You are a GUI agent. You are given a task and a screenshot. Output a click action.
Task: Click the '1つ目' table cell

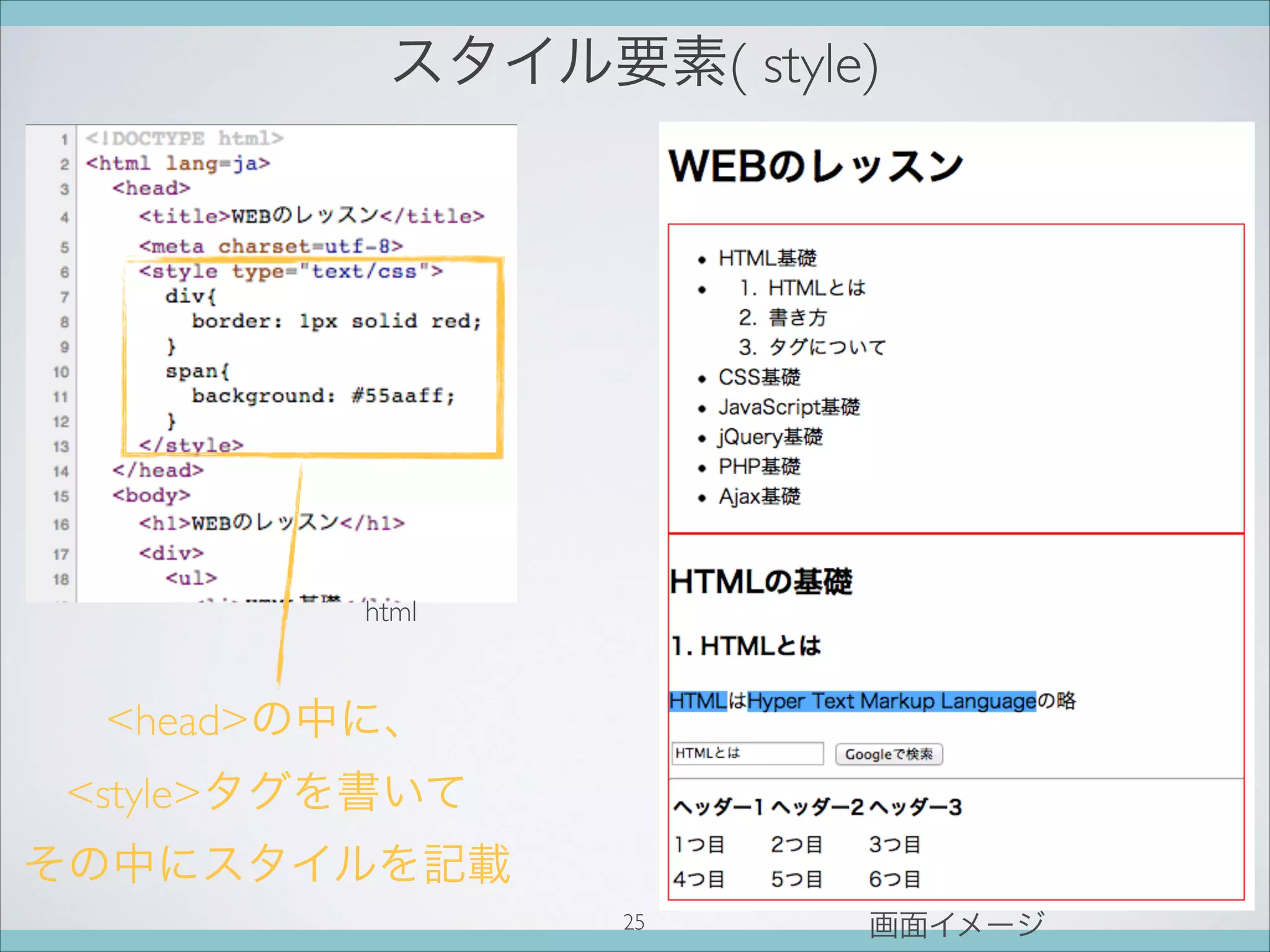click(x=699, y=844)
